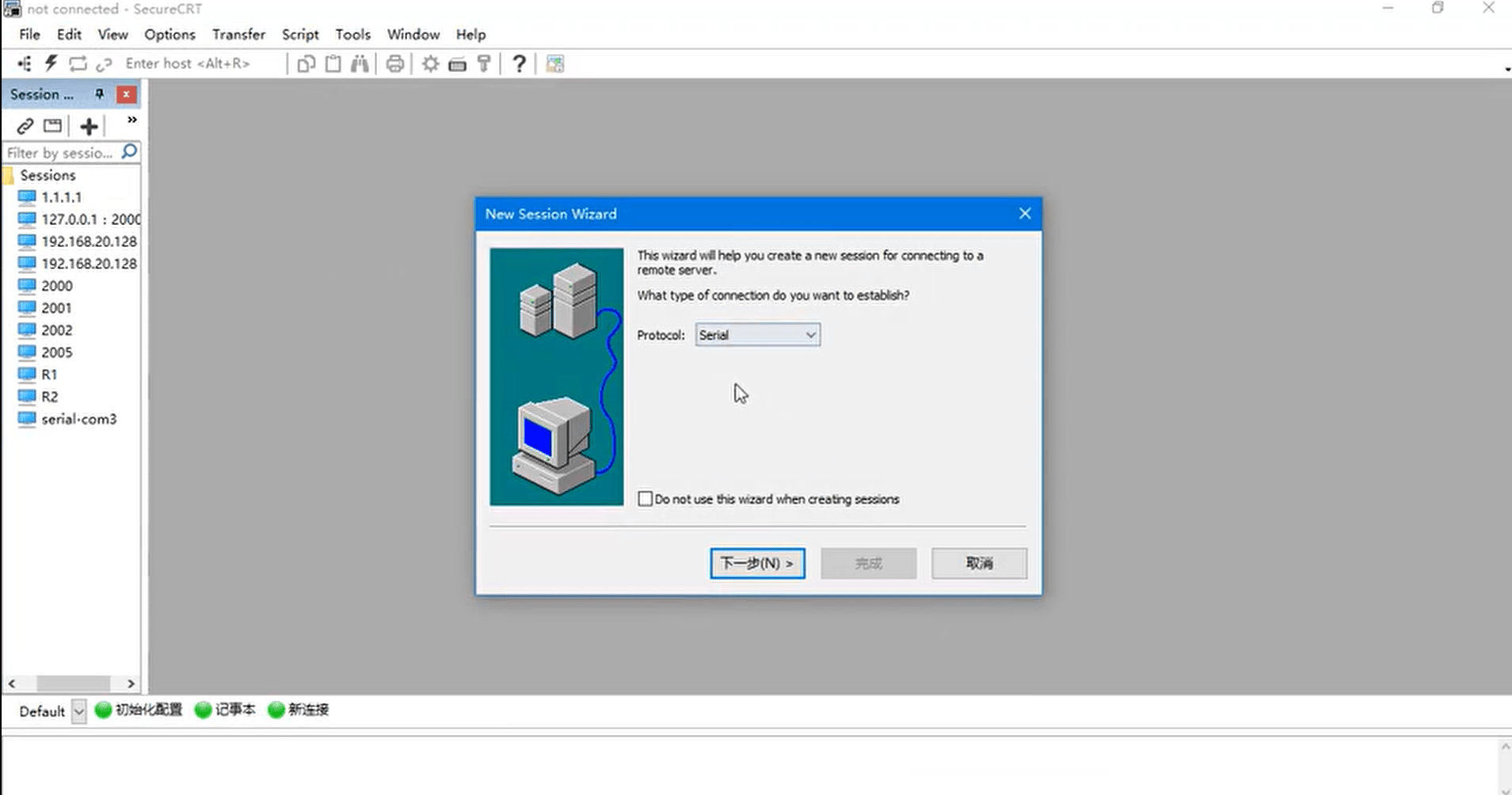1512x795 pixels.
Task: Click the Connect link icon in Session panel
Action: pyautogui.click(x=25, y=125)
